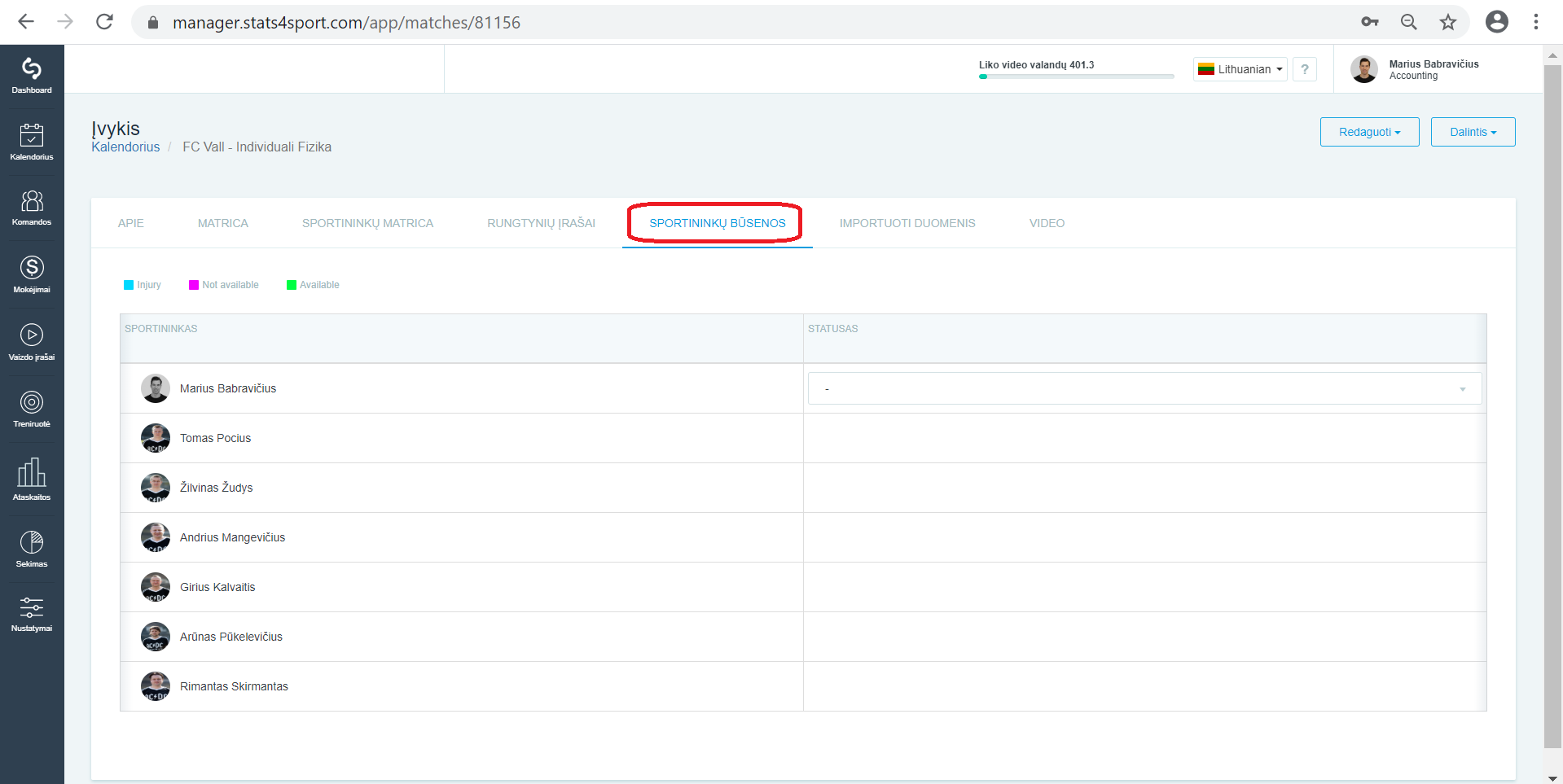Open Nustatymai settings sidebar icon
Image resolution: width=1563 pixels, height=784 pixels.
pyautogui.click(x=32, y=614)
